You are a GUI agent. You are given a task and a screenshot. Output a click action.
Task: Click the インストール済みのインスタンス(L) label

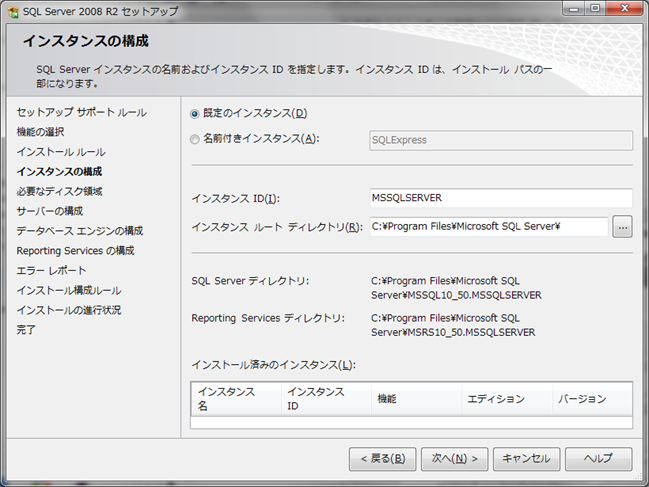pos(274,365)
